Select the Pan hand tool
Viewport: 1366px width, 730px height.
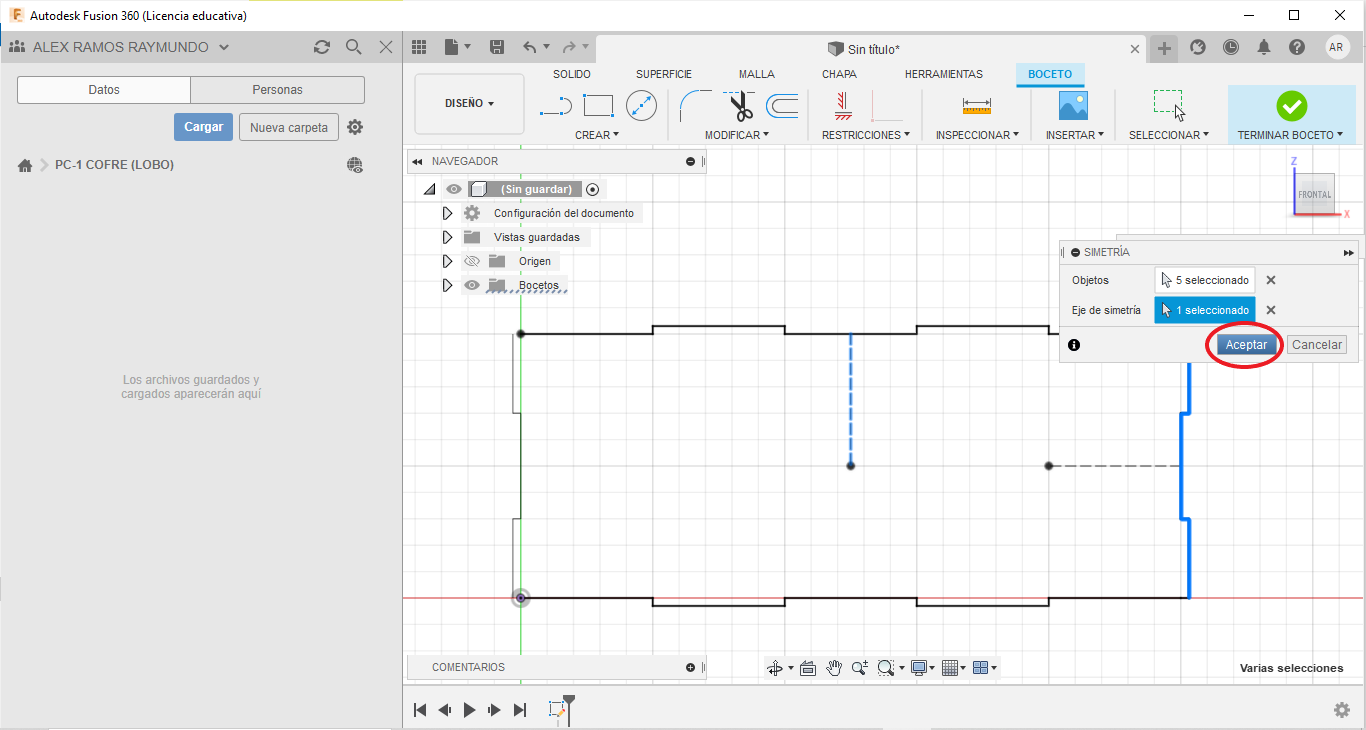coord(834,668)
